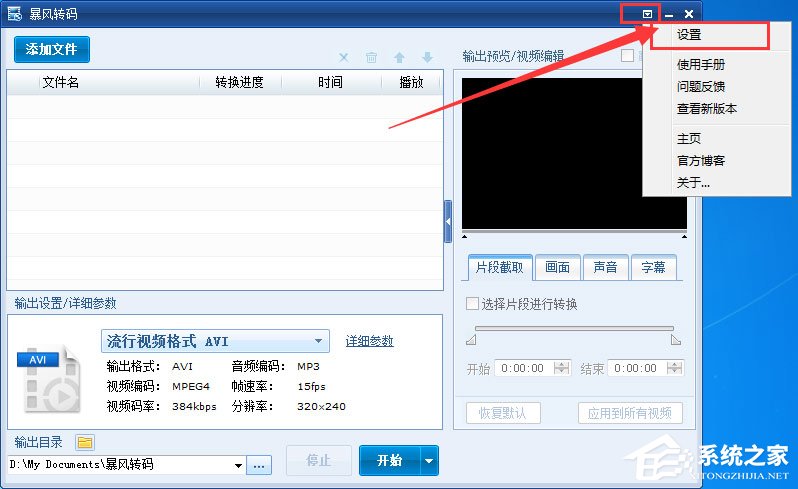The width and height of the screenshot is (798, 489).
Task: Click the 添加文件 button
Action: point(52,49)
